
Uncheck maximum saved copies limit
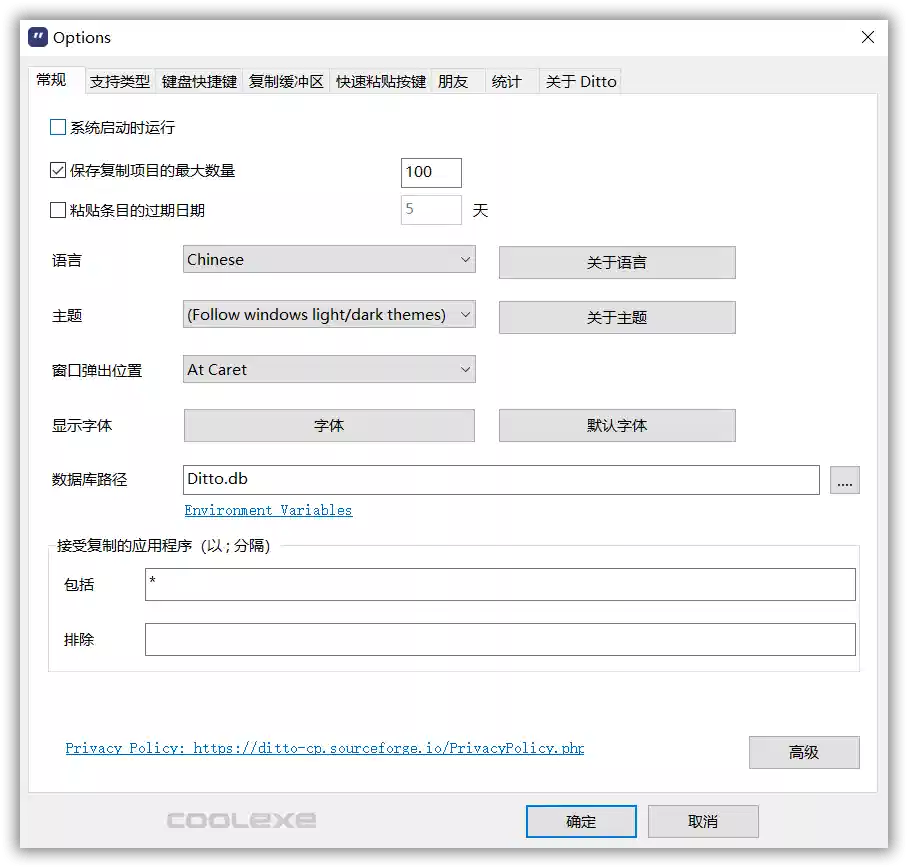point(57,169)
